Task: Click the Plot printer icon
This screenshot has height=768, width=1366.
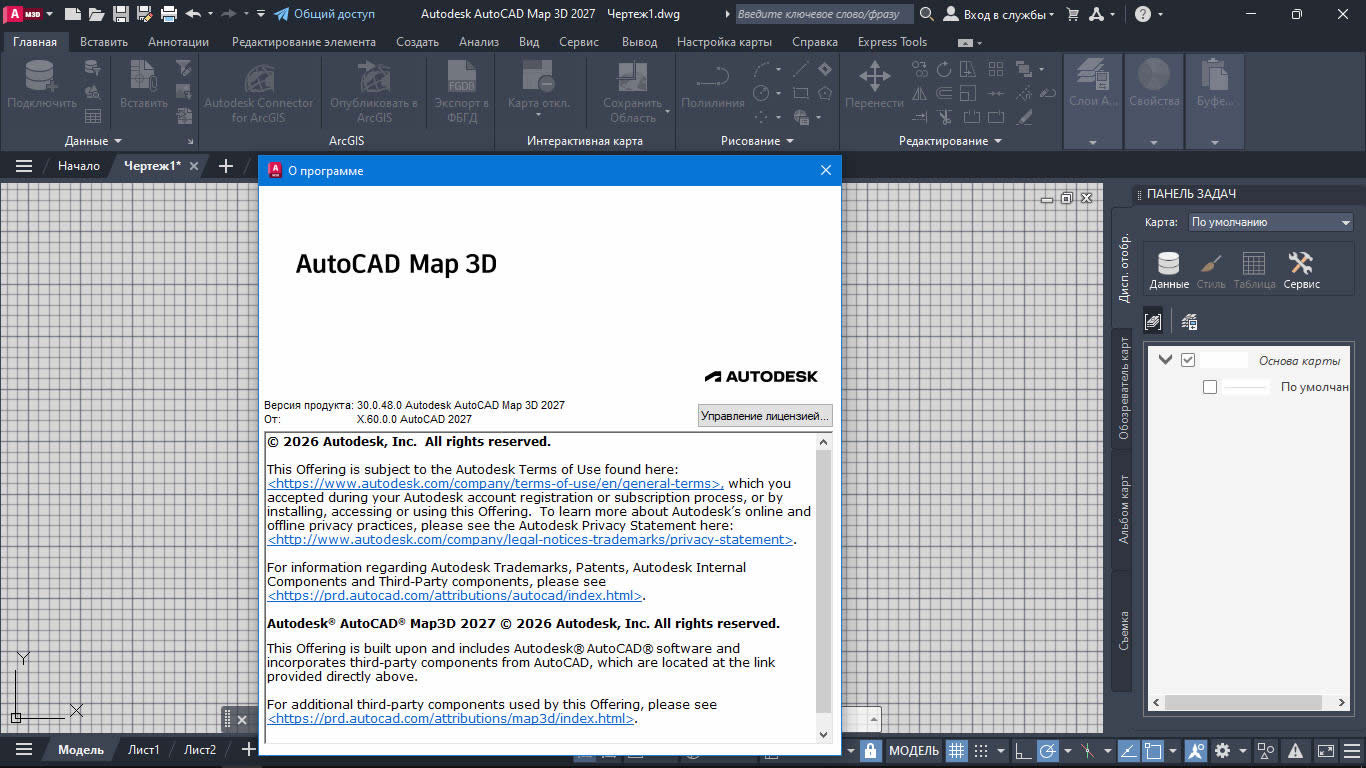Action: pyautogui.click(x=169, y=14)
